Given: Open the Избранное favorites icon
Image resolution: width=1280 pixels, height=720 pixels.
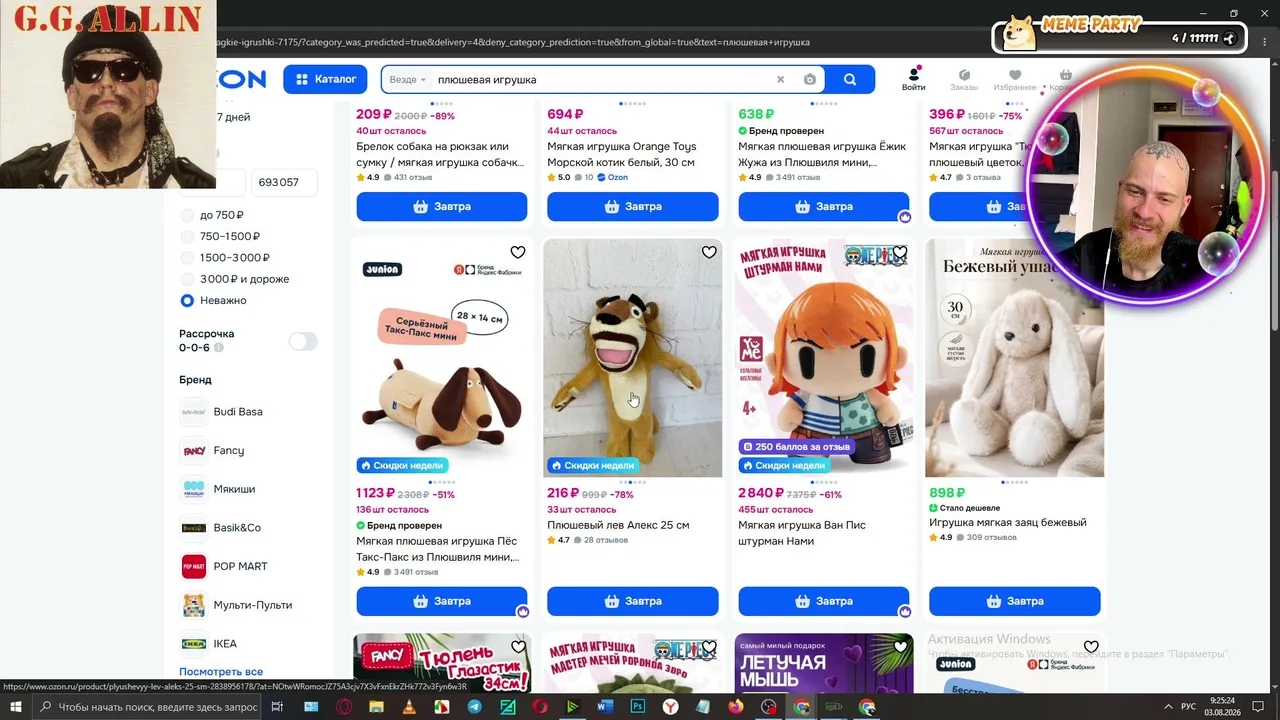Looking at the screenshot, I should pos(1015,80).
